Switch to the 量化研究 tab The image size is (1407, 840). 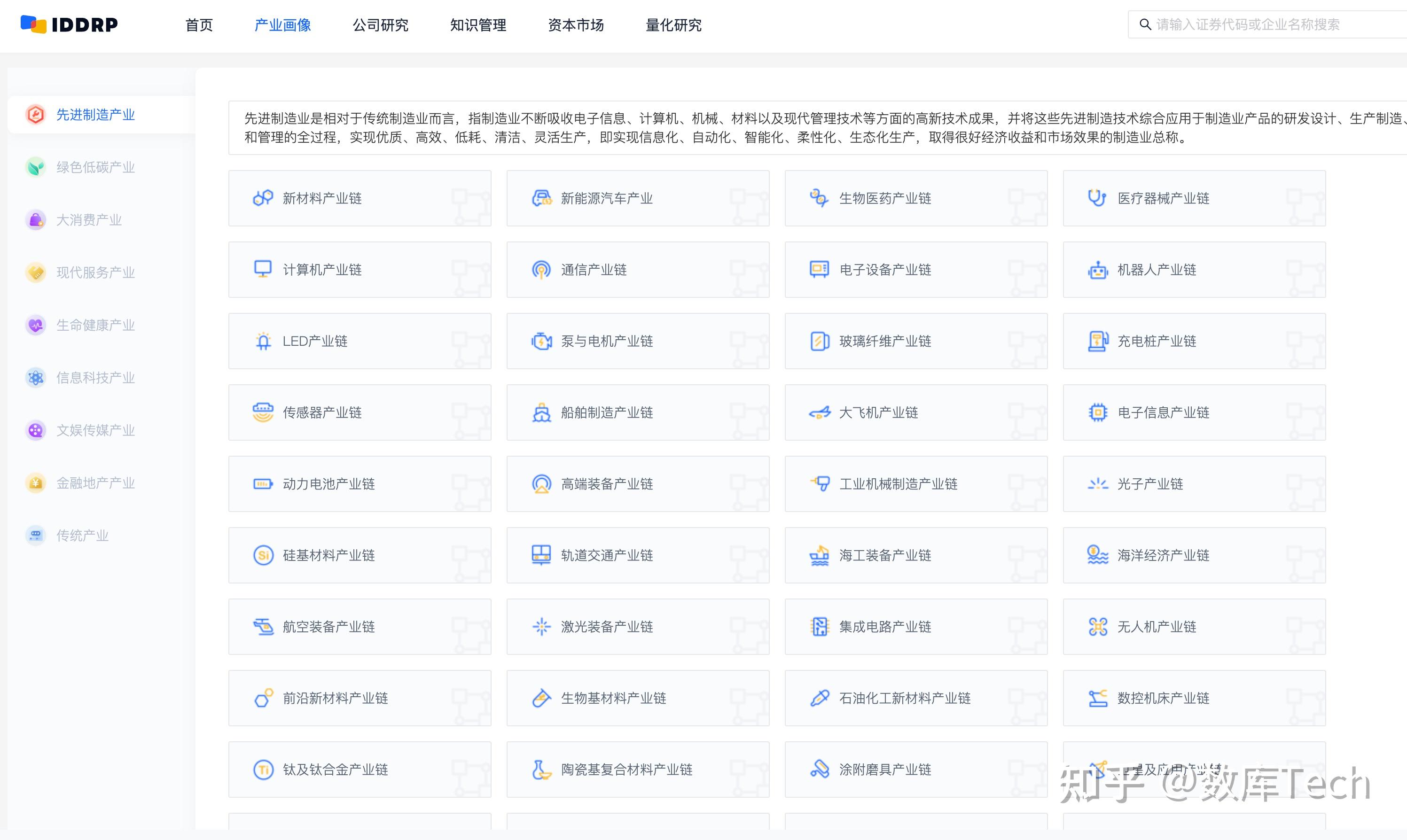click(x=673, y=25)
